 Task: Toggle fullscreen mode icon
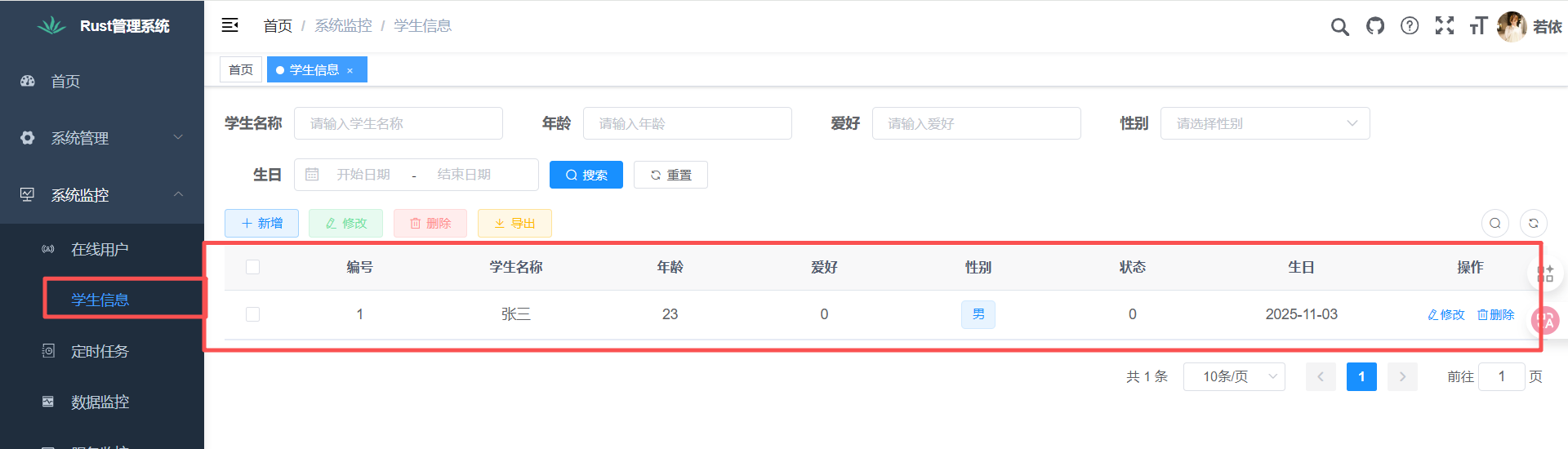click(x=1444, y=26)
